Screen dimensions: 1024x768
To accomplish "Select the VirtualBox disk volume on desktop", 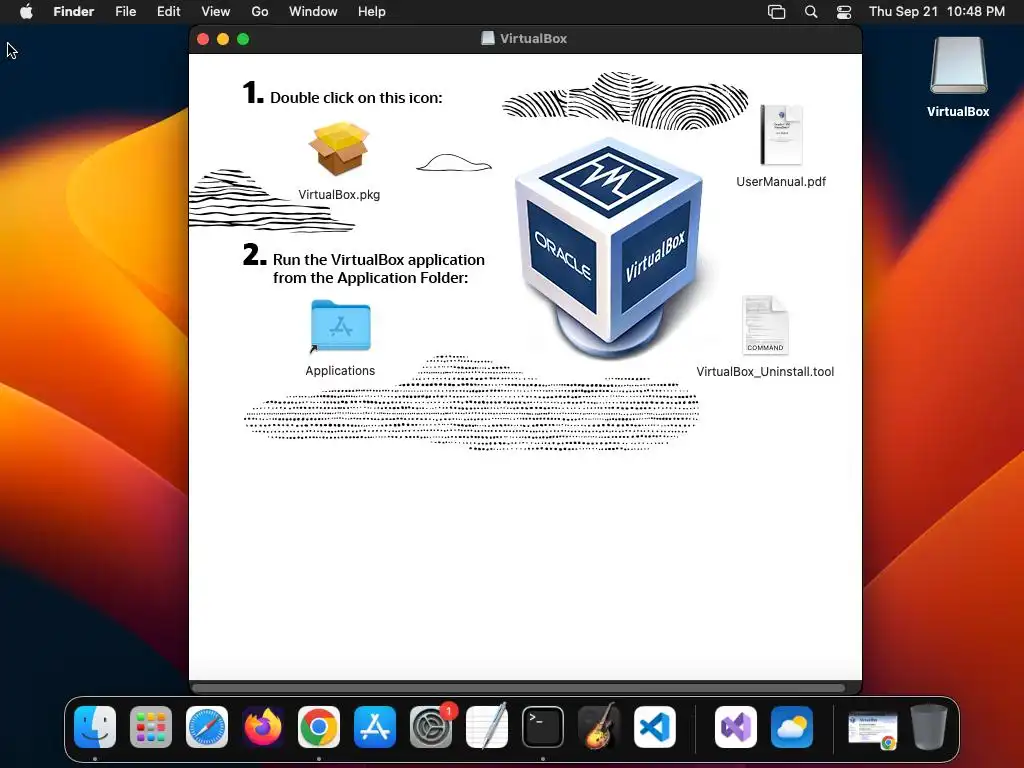I will [x=958, y=65].
